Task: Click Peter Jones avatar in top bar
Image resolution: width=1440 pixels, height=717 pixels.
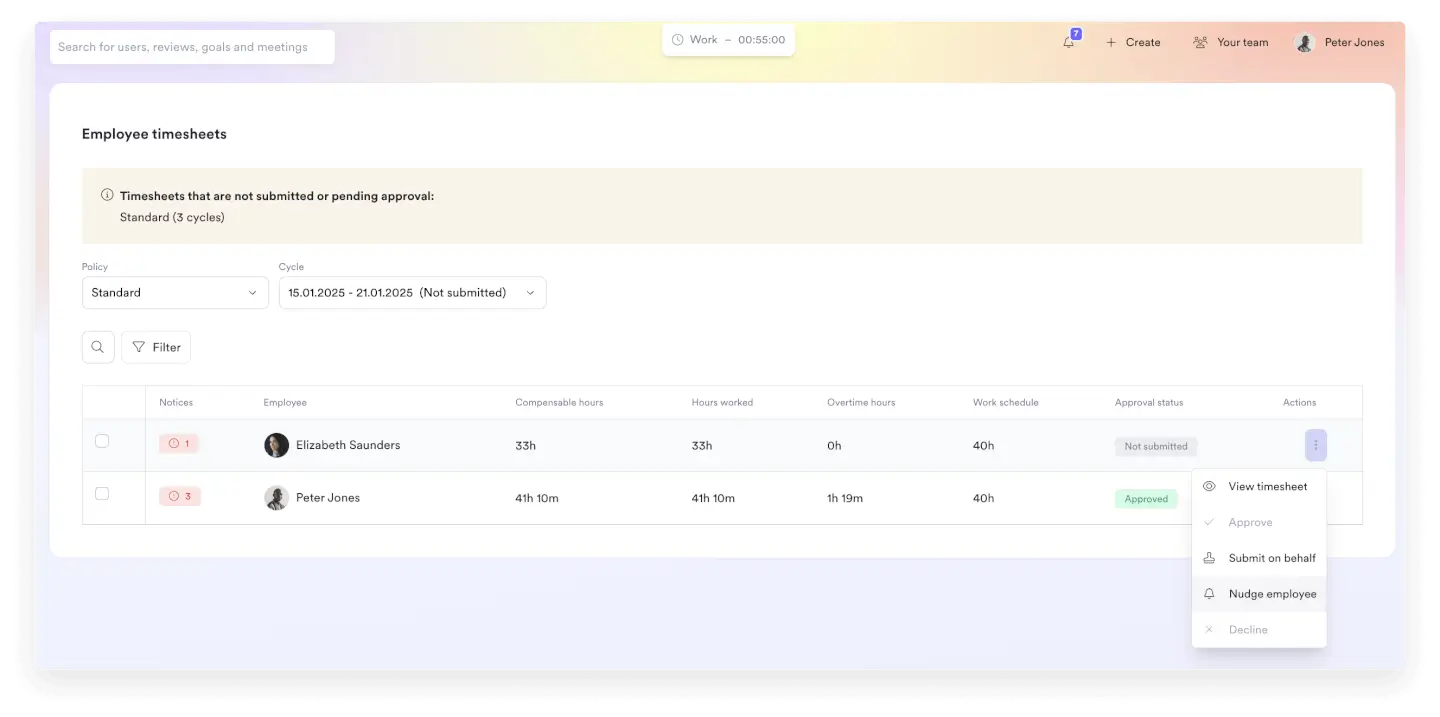Action: 1305,42
